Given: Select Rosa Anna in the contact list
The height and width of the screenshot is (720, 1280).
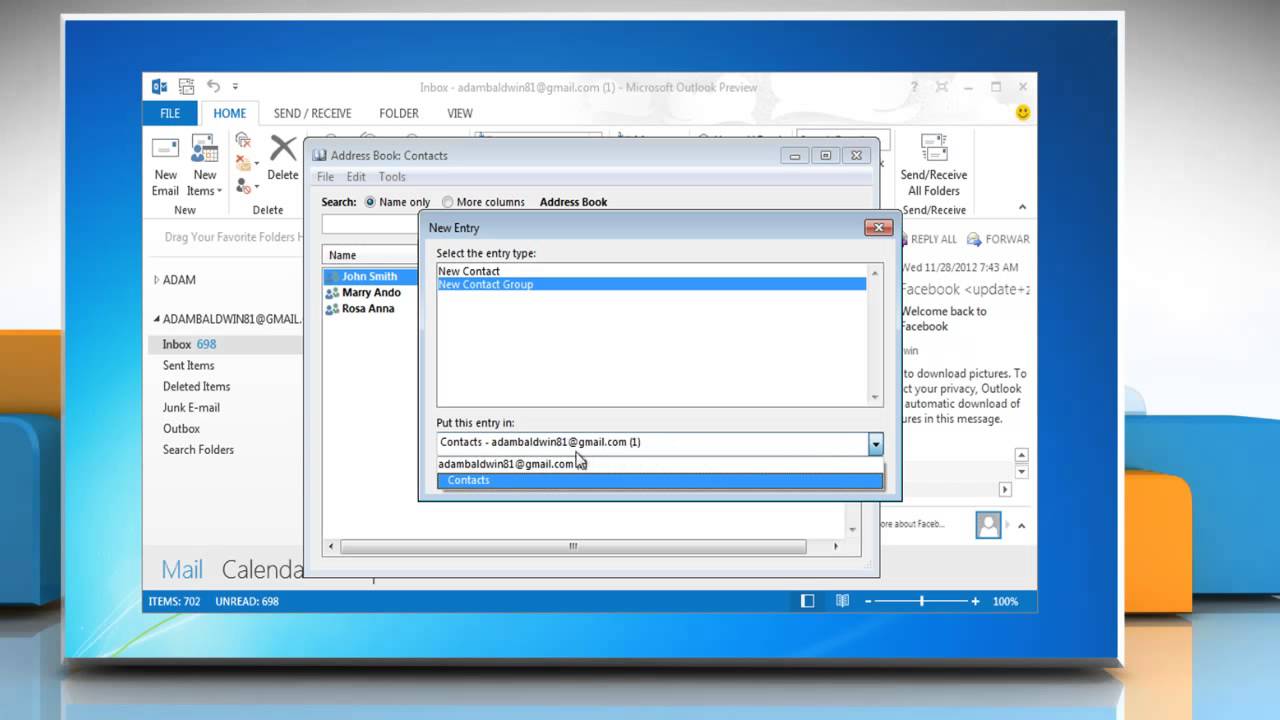Looking at the screenshot, I should pyautogui.click(x=370, y=308).
